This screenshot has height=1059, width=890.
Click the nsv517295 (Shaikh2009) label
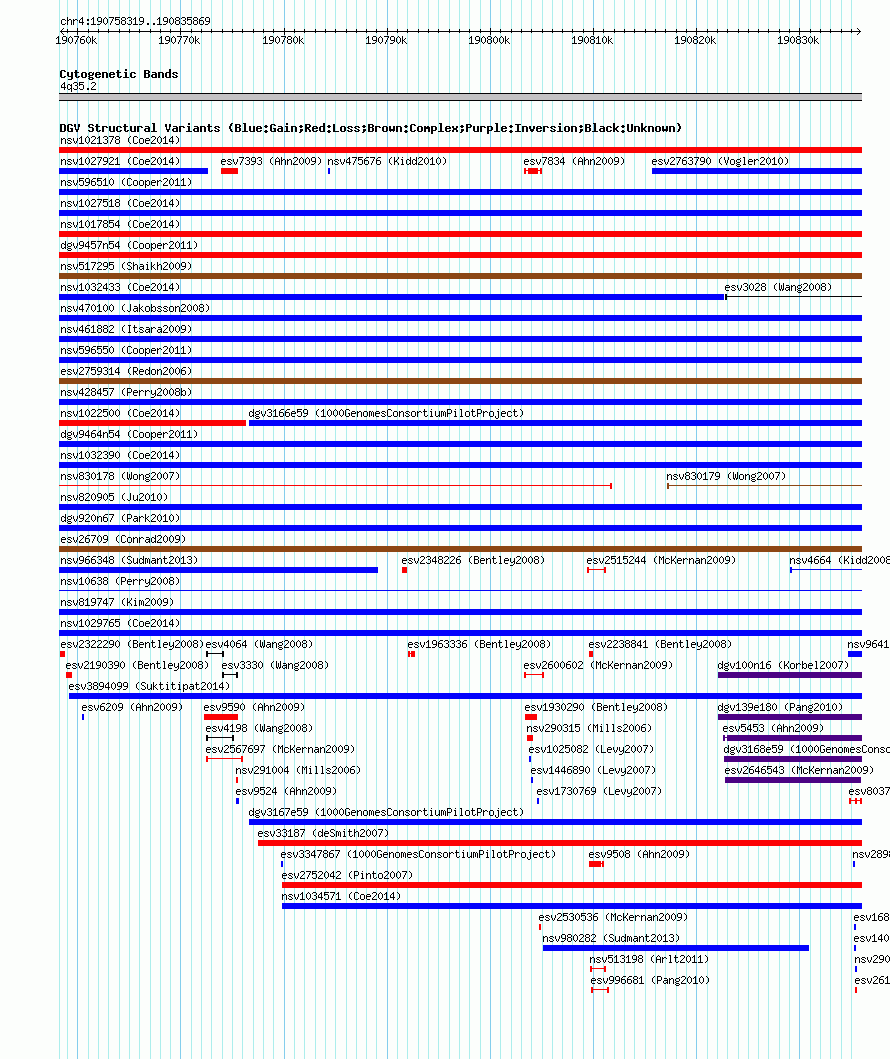tap(126, 266)
